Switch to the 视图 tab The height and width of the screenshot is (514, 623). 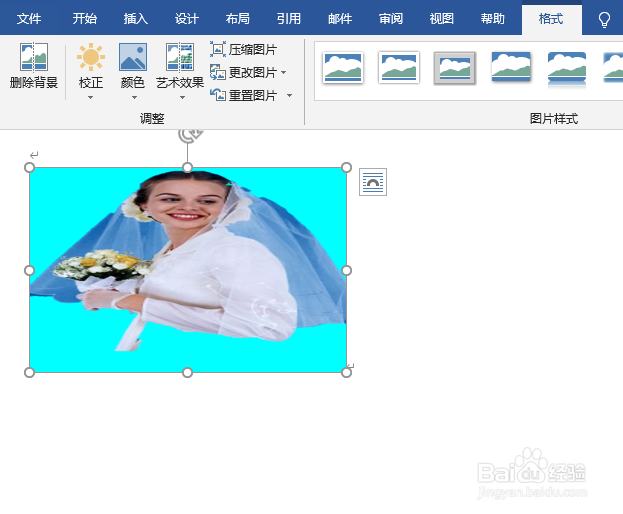pos(442,19)
